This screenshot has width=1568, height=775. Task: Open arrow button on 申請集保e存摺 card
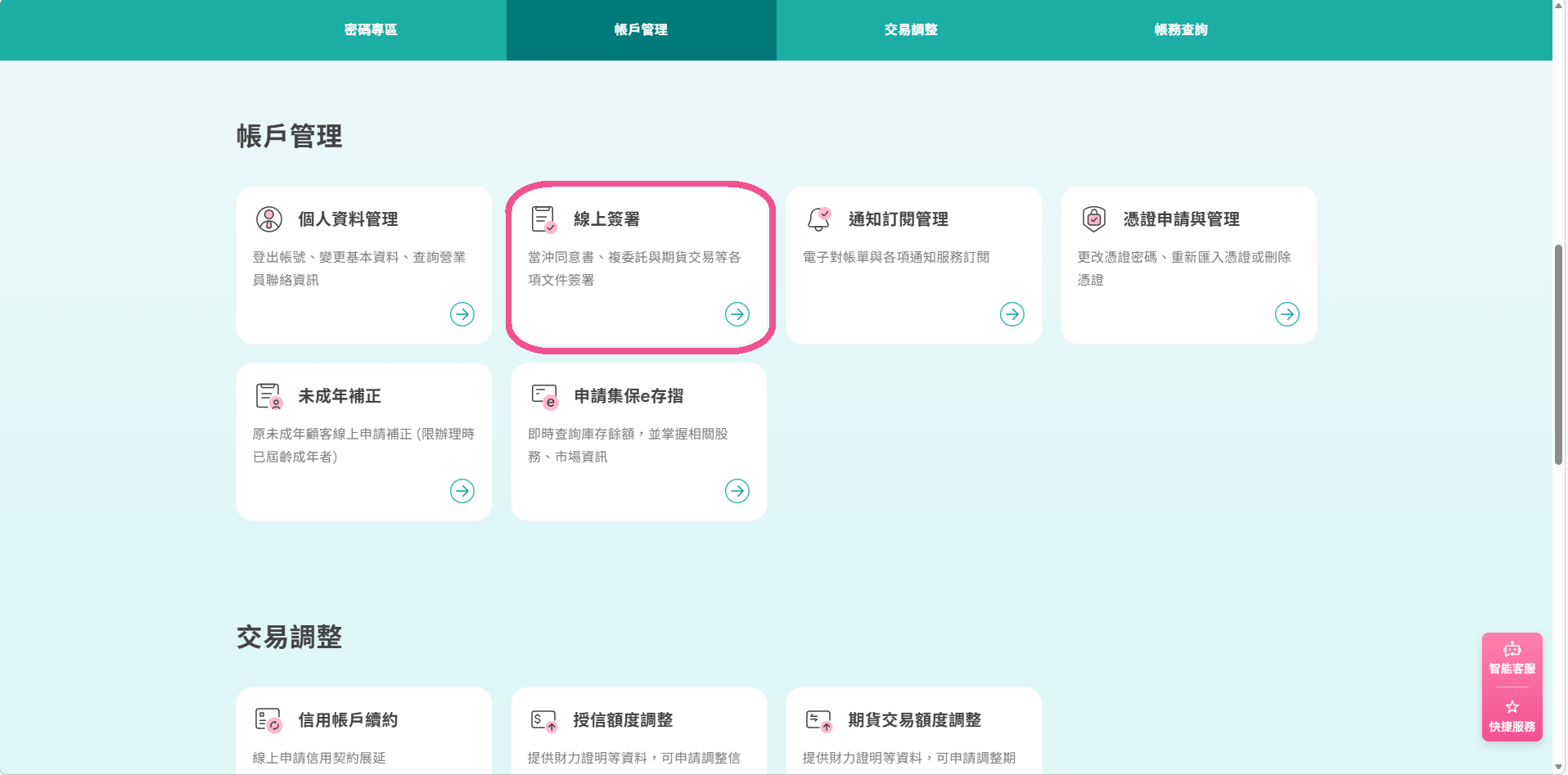pyautogui.click(x=737, y=491)
